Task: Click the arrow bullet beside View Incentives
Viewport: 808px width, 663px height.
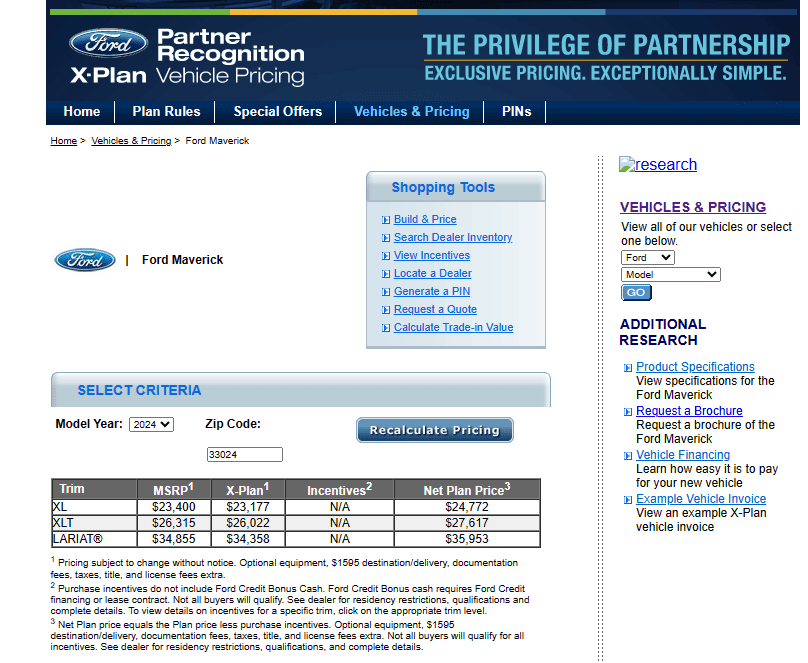Action: 386,256
